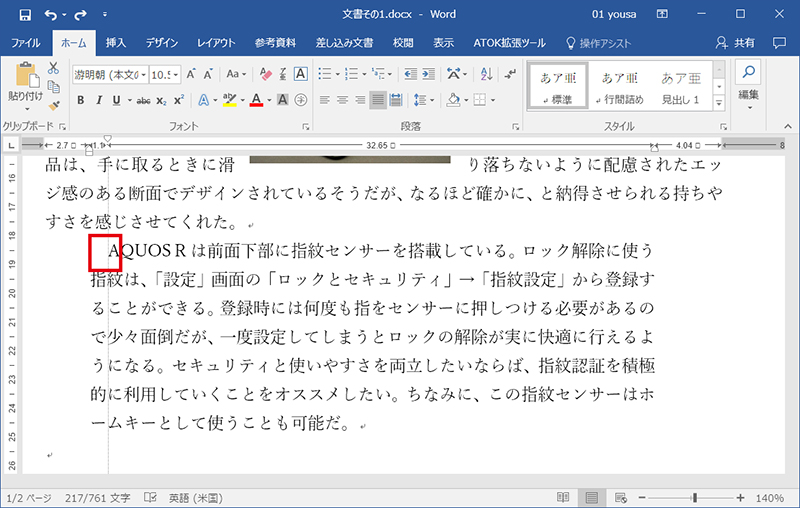Copy selection using the copy icon
Viewport: 800px width, 508px height.
tap(53, 86)
